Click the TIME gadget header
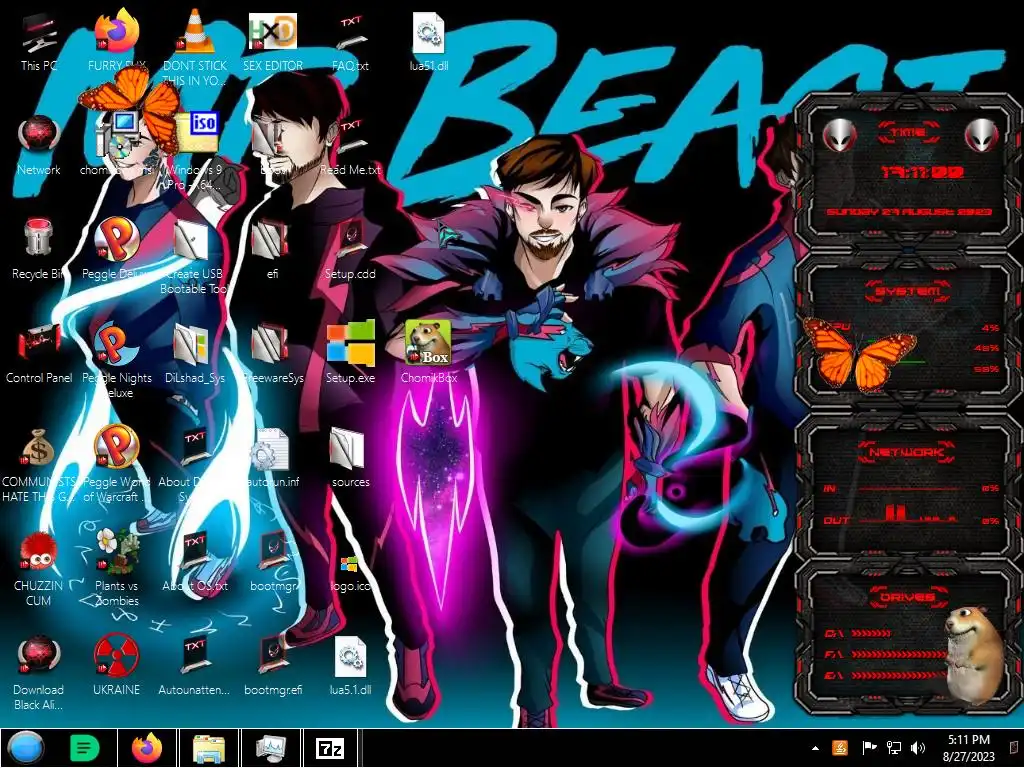Screen dimensions: 1024x768 tap(908, 133)
